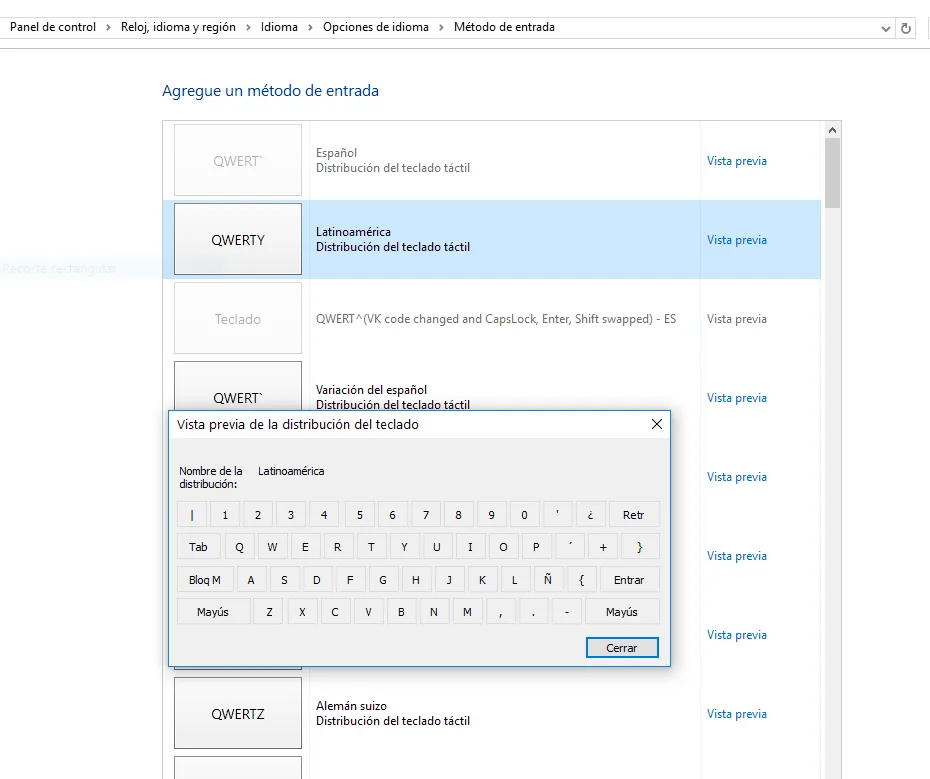Click the | key in preview
Image resolution: width=930 pixels, height=779 pixels.
pyautogui.click(x=192, y=514)
